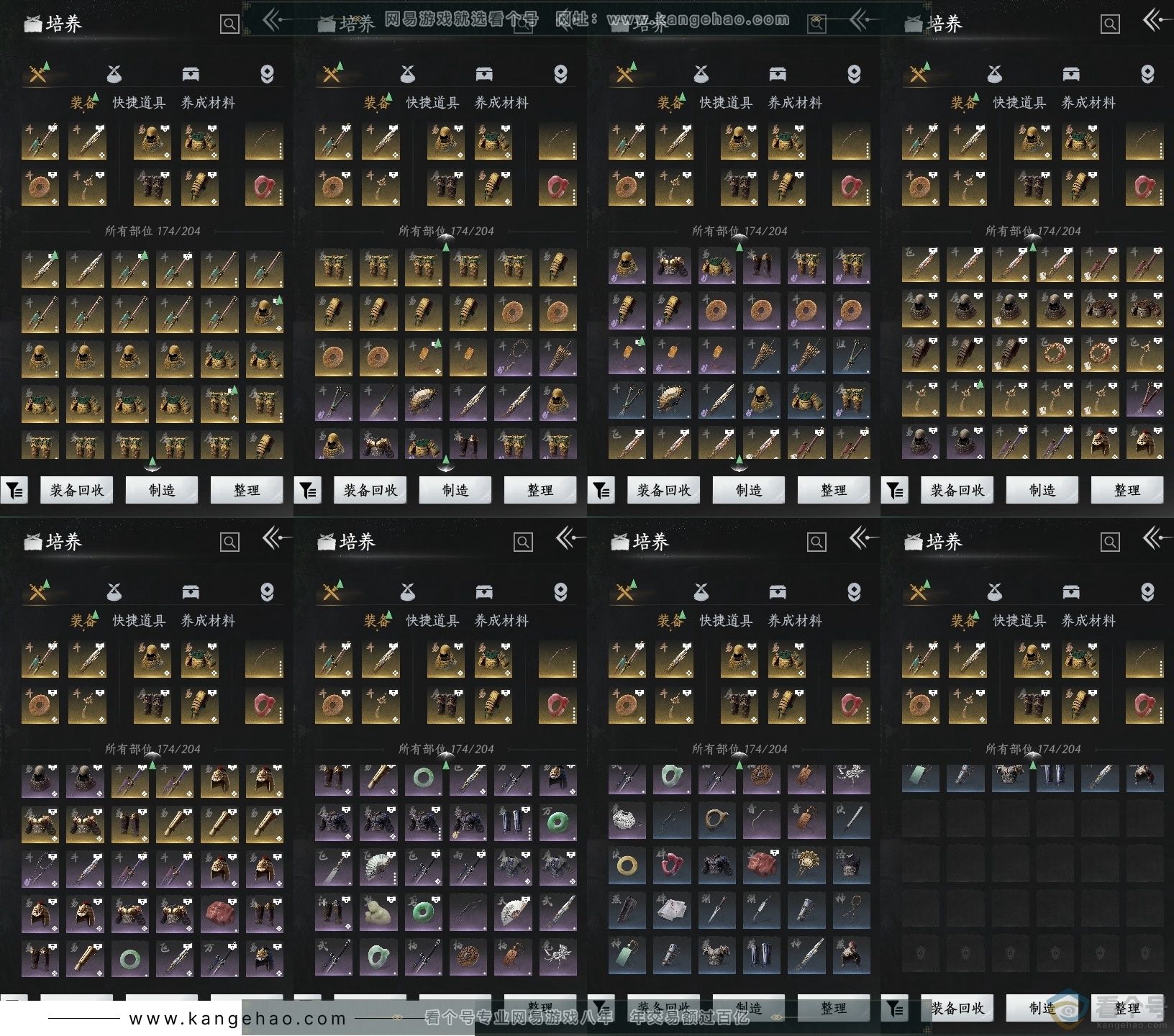Open 快捷道具 tab in bottom-left panel
This screenshot has width=1174, height=1036.
(139, 621)
